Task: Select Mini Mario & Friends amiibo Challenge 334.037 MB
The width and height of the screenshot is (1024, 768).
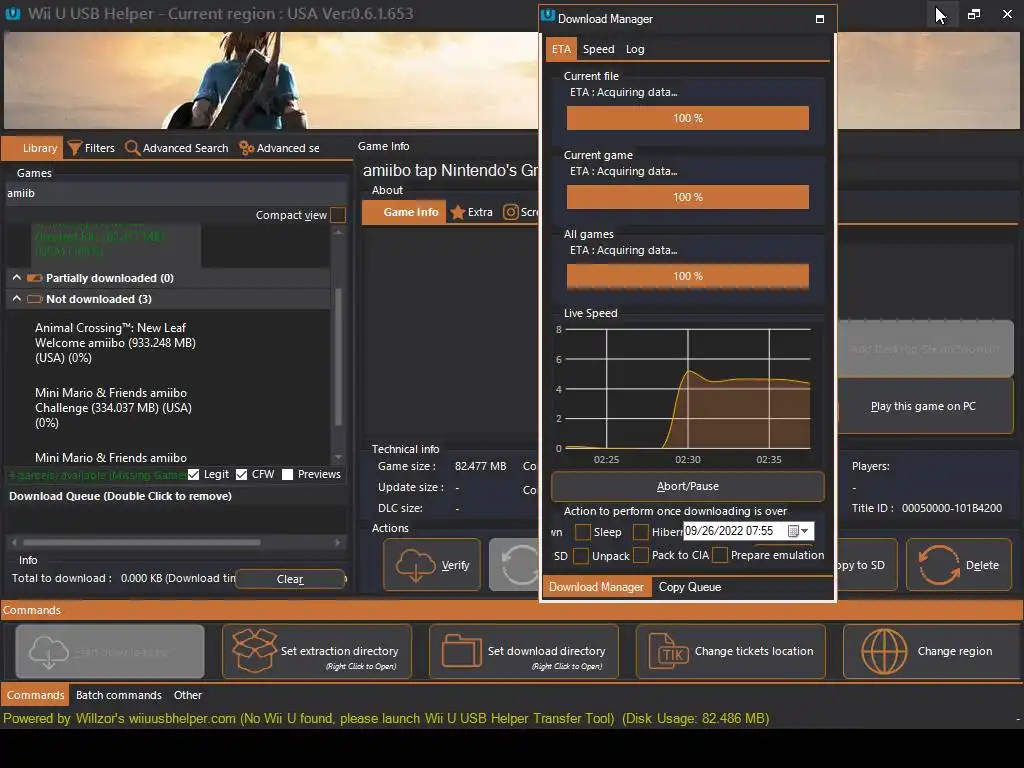Action: pos(114,408)
